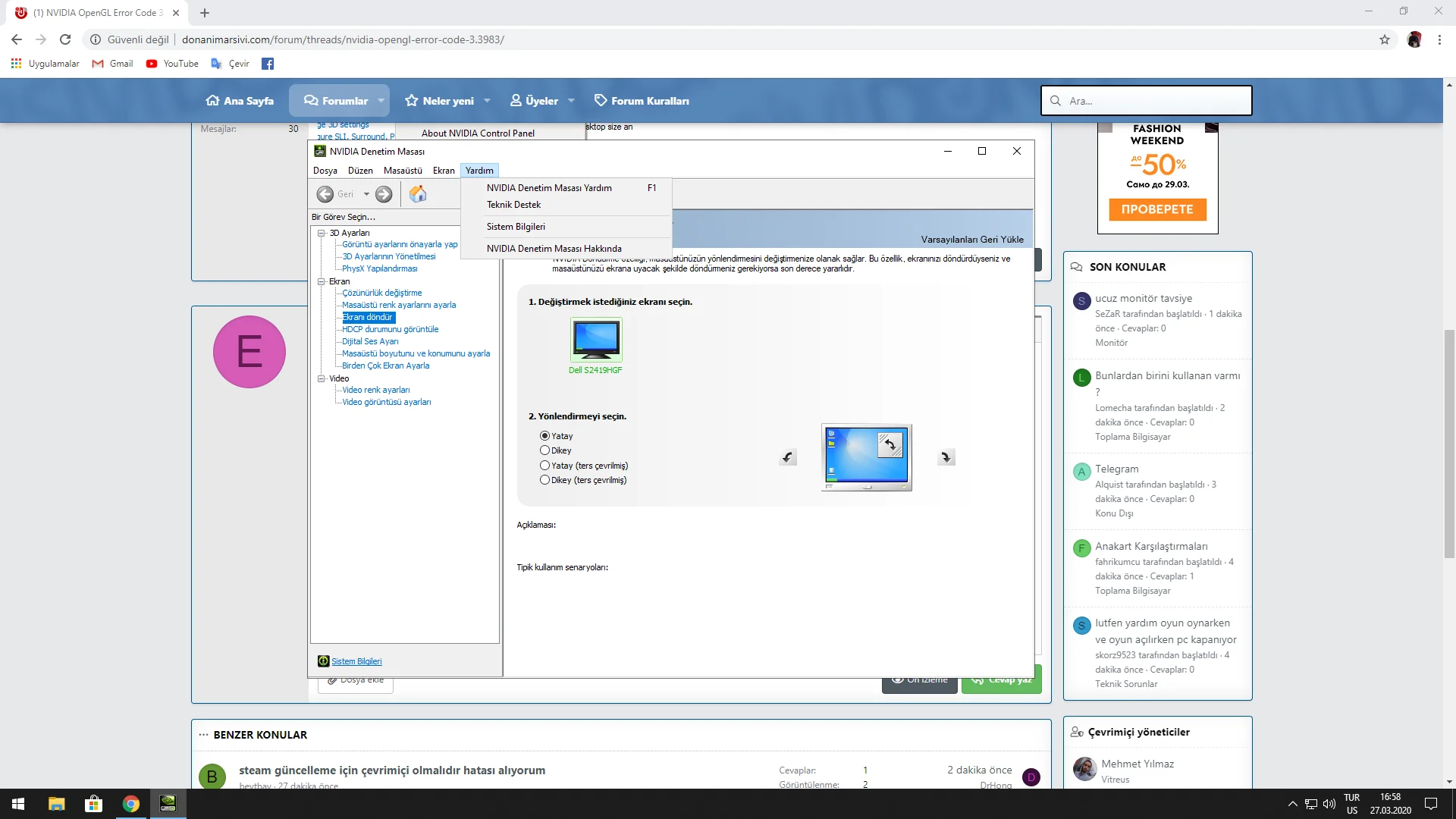Select Yatay (ters çevrilmiş) radio option

[x=544, y=466]
